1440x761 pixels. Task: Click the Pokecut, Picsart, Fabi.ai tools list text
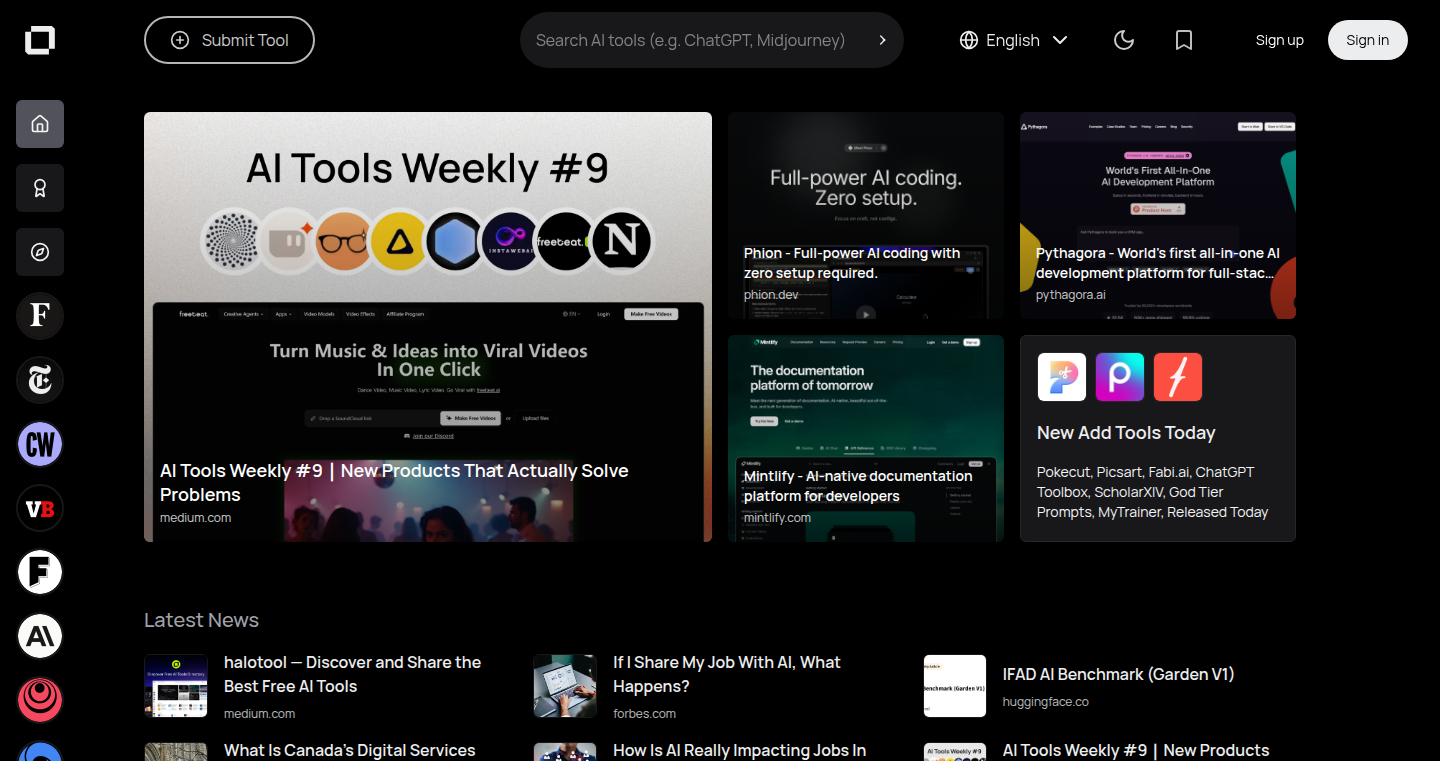pyautogui.click(x=1152, y=492)
